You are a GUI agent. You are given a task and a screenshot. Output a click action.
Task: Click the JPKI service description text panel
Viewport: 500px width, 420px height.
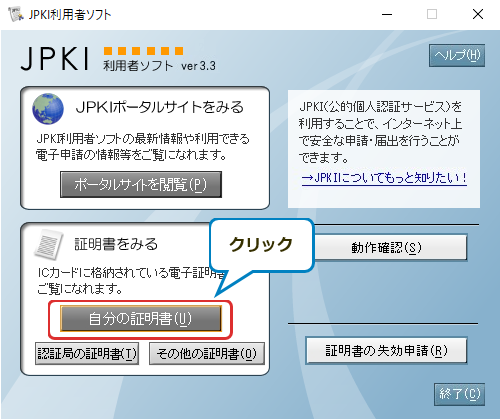384,149
